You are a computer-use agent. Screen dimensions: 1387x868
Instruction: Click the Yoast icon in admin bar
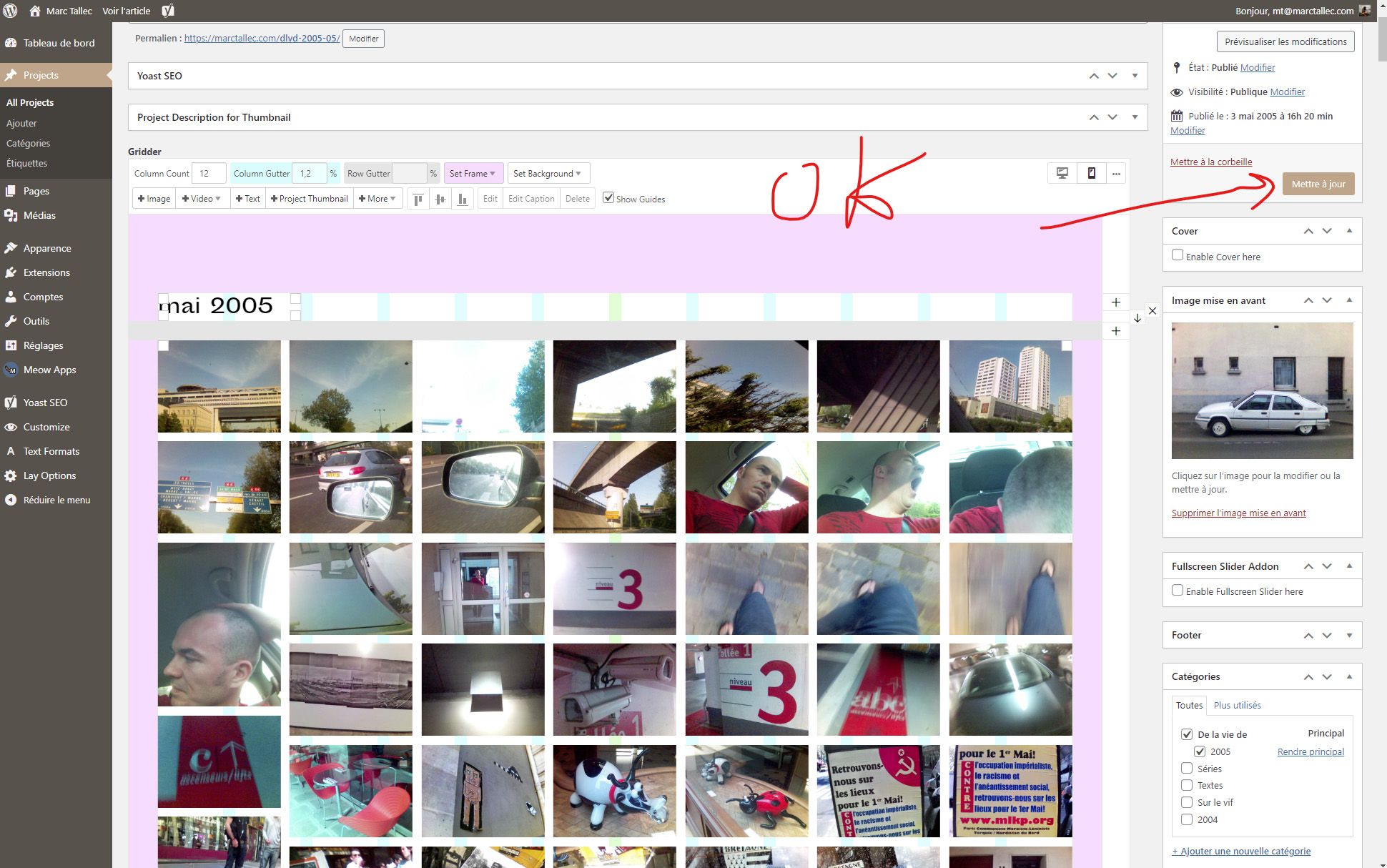pyautogui.click(x=168, y=11)
